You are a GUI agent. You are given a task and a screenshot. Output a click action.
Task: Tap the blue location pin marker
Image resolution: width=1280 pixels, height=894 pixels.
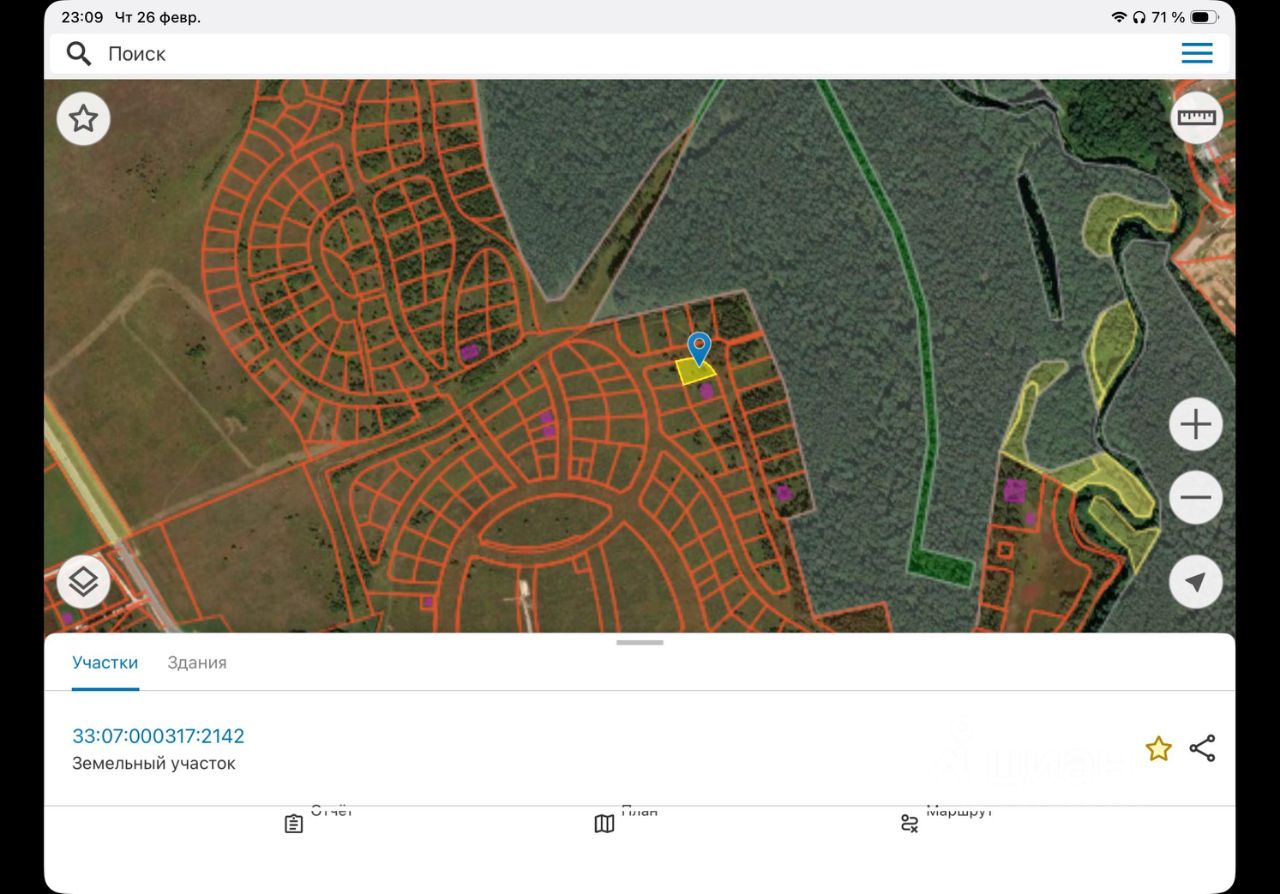coord(699,349)
